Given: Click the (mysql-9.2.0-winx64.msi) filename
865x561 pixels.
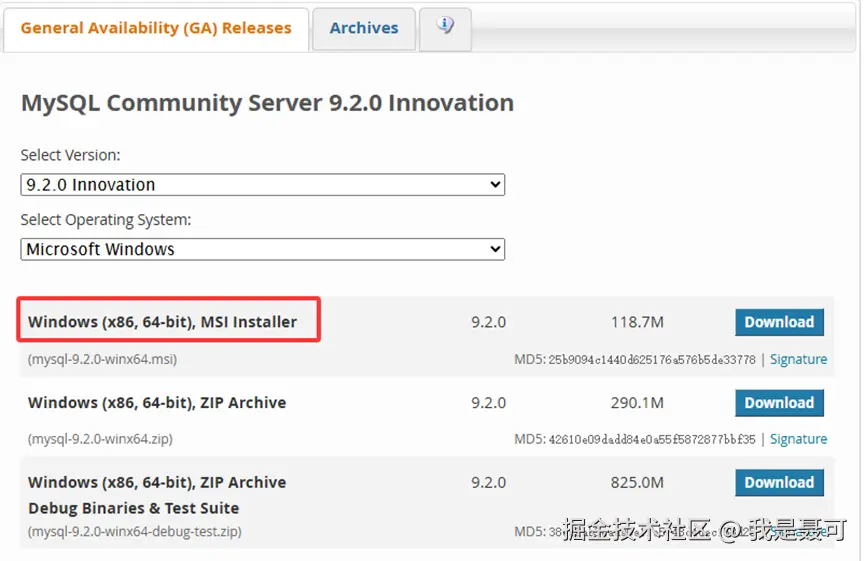Looking at the screenshot, I should pyautogui.click(x=103, y=360).
